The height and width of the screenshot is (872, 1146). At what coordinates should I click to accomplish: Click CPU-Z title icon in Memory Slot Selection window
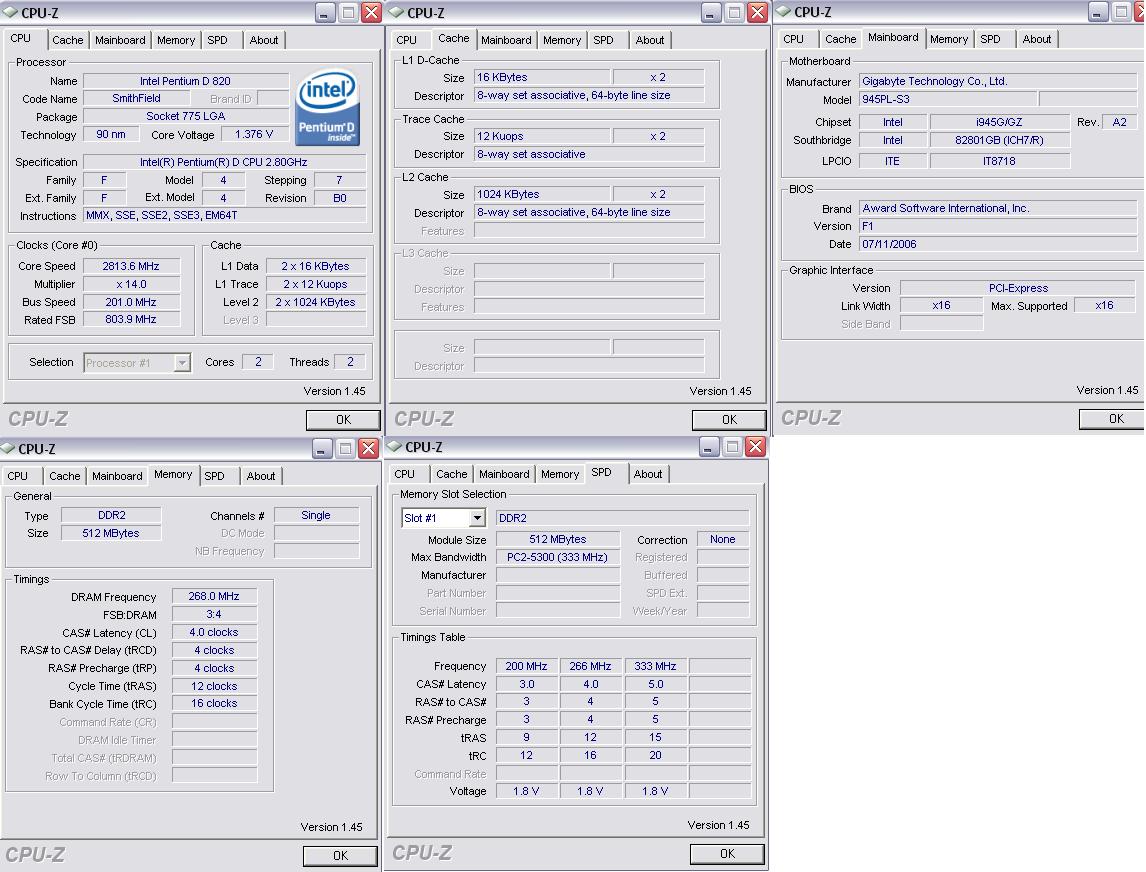pos(395,446)
